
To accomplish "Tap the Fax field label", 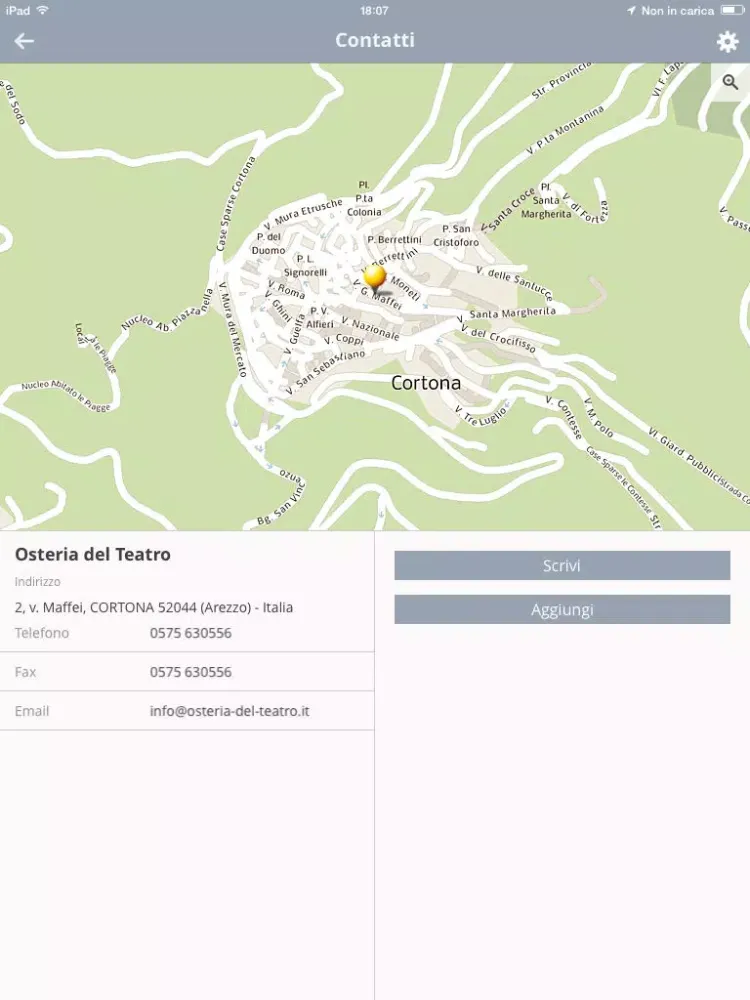I will [x=26, y=672].
